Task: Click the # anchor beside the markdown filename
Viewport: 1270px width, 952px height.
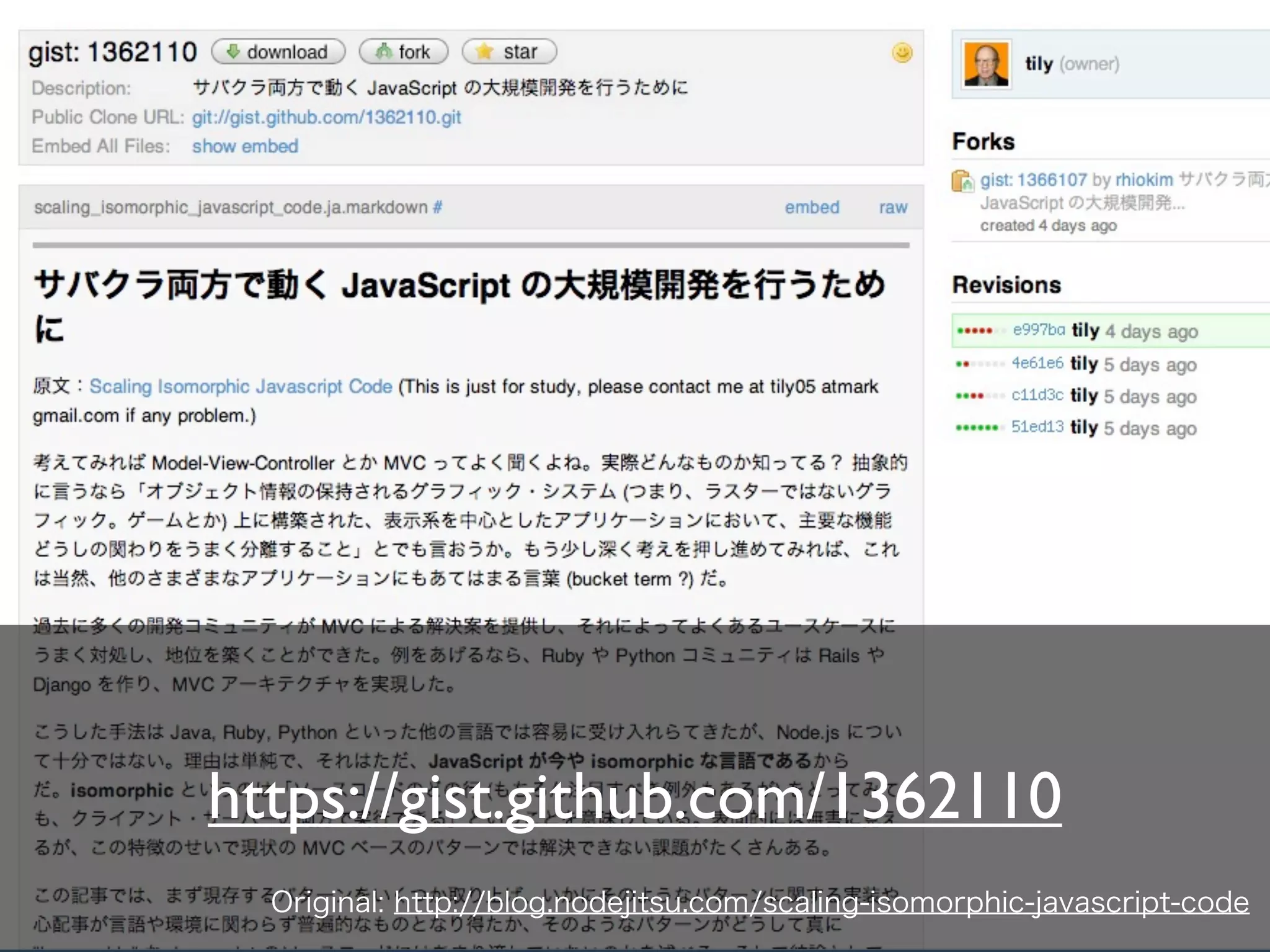Action: [438, 207]
